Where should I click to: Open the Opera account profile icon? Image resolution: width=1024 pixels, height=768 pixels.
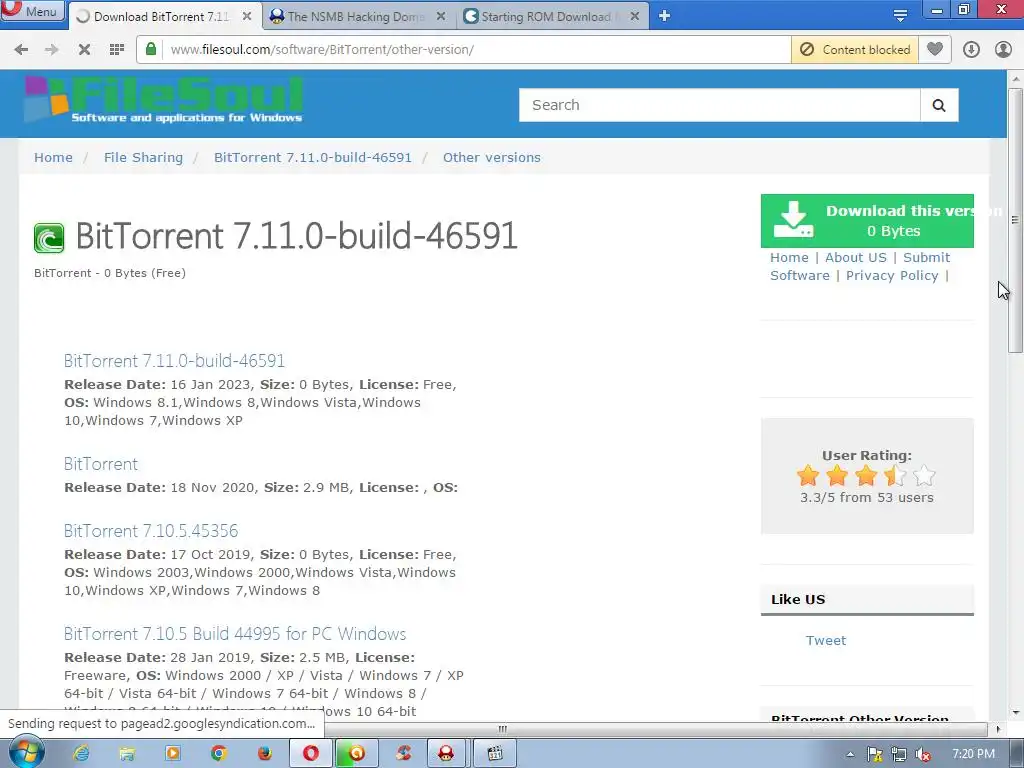coord(1003,50)
